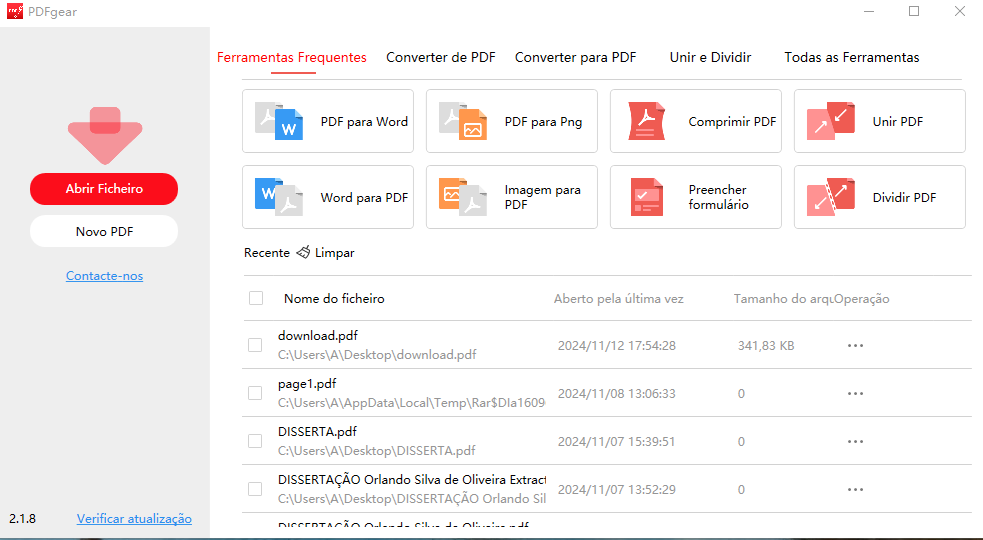The height and width of the screenshot is (540, 983).
Task: Click the broom icon beside Limpar
Action: pos(303,252)
